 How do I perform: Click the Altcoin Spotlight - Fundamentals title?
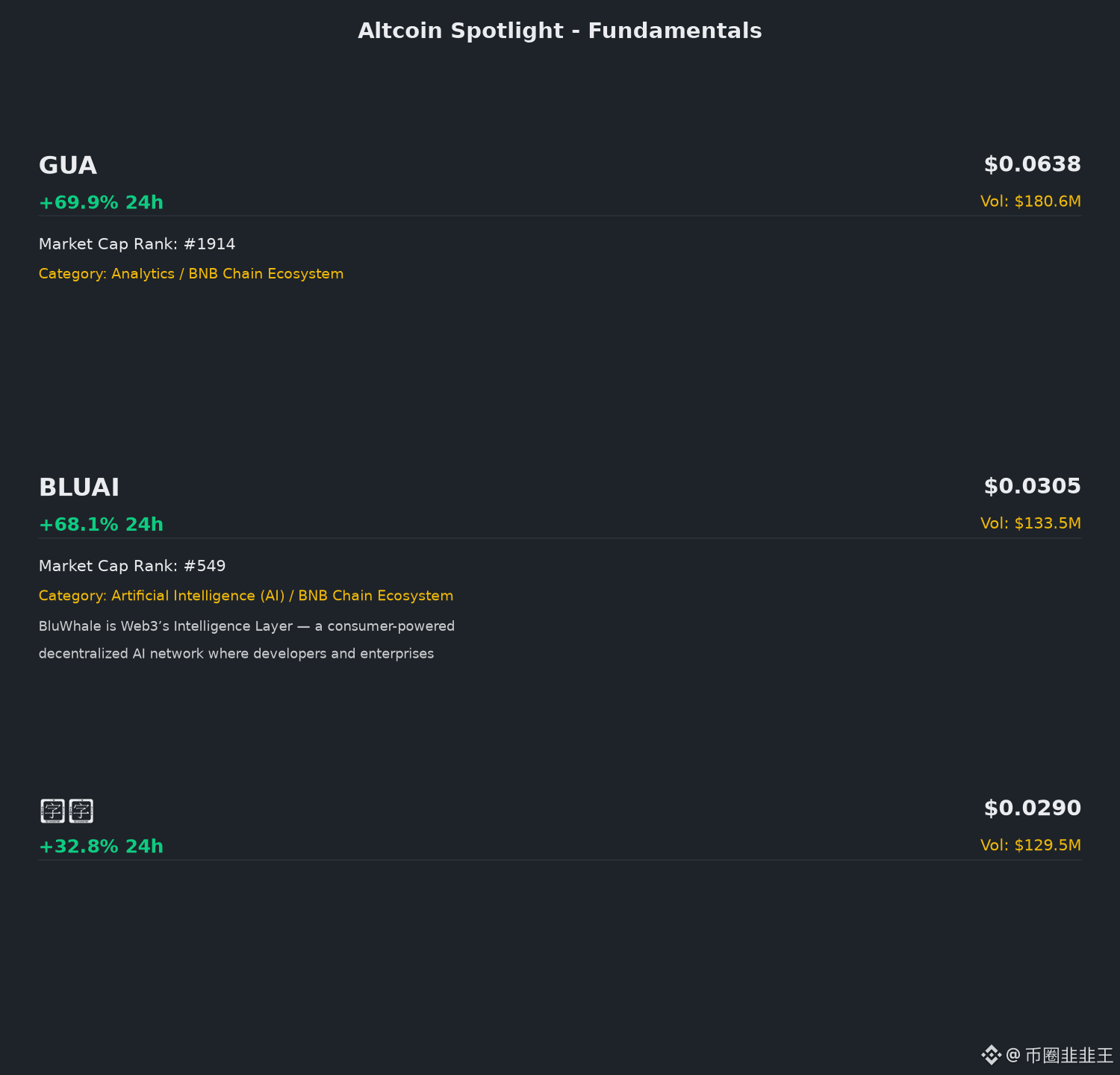tap(560, 31)
